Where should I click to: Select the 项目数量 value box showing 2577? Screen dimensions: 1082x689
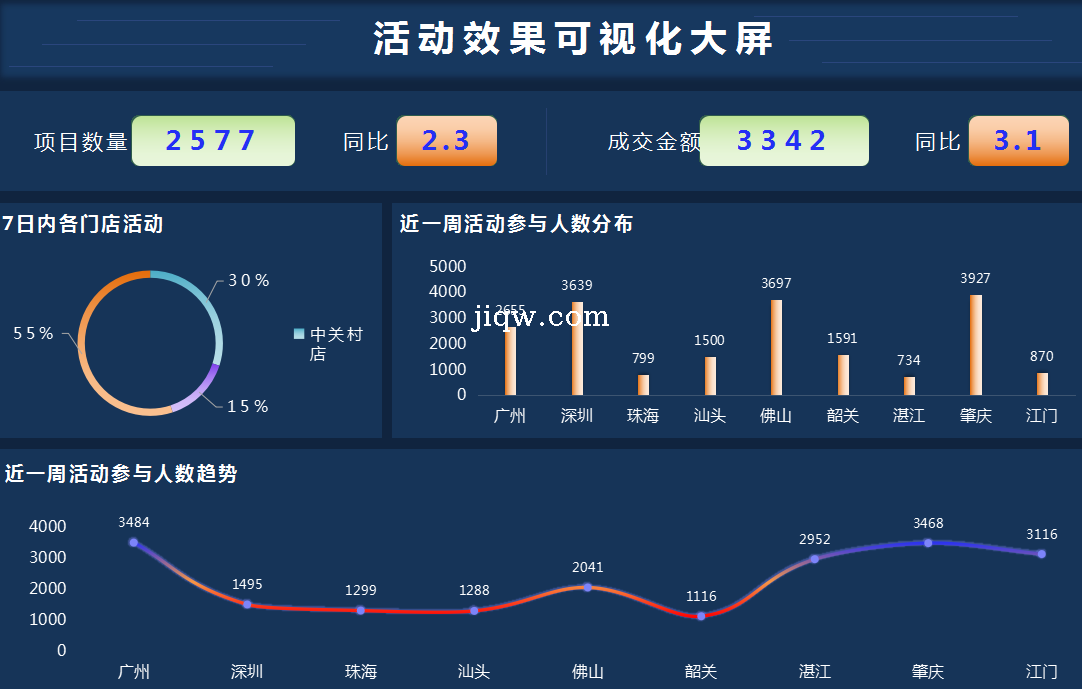[x=213, y=141]
